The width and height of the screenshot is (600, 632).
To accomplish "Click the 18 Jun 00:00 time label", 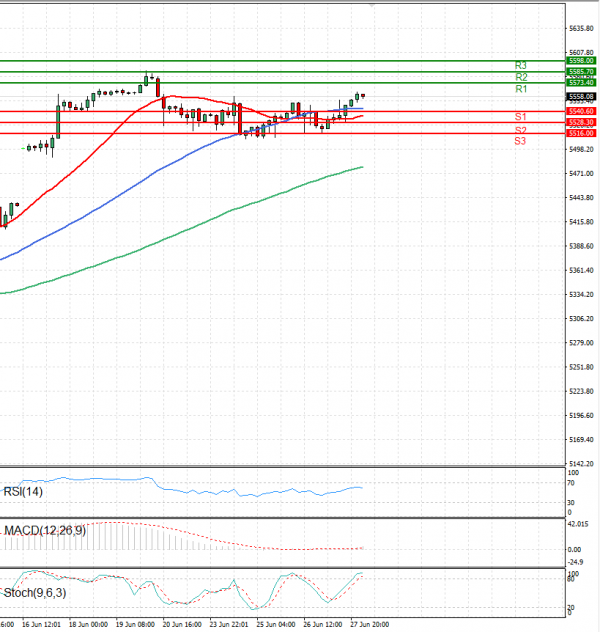I will [88, 625].
